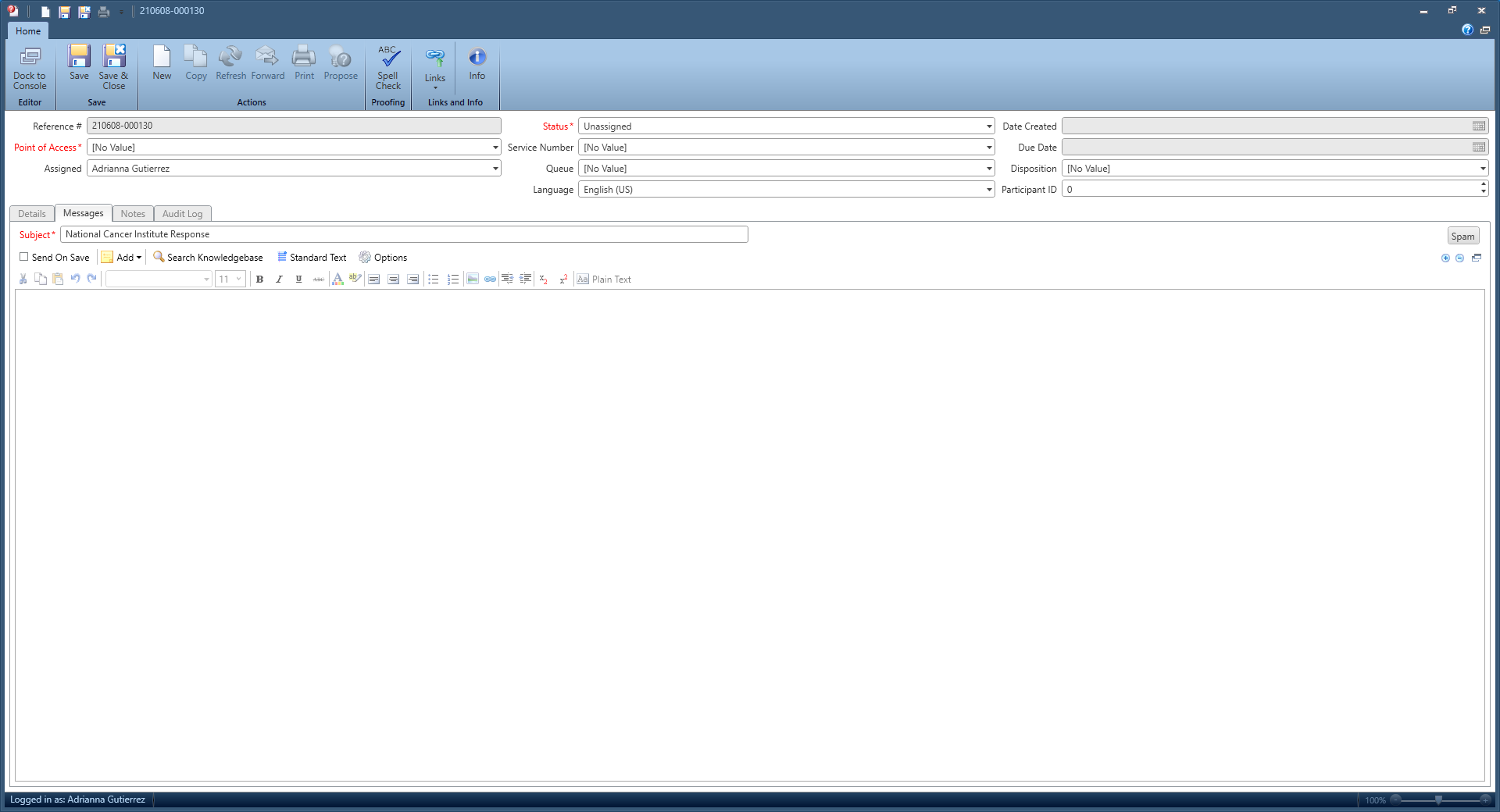The width and height of the screenshot is (1500, 812).
Task: Click the Search Knowledgebase button
Action: [208, 258]
